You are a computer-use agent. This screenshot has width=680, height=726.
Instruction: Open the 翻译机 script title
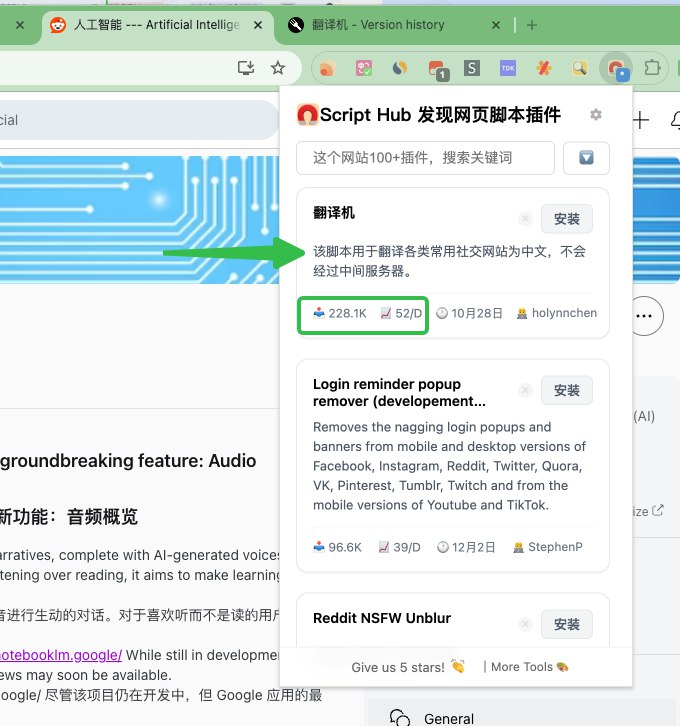pyautogui.click(x=334, y=213)
